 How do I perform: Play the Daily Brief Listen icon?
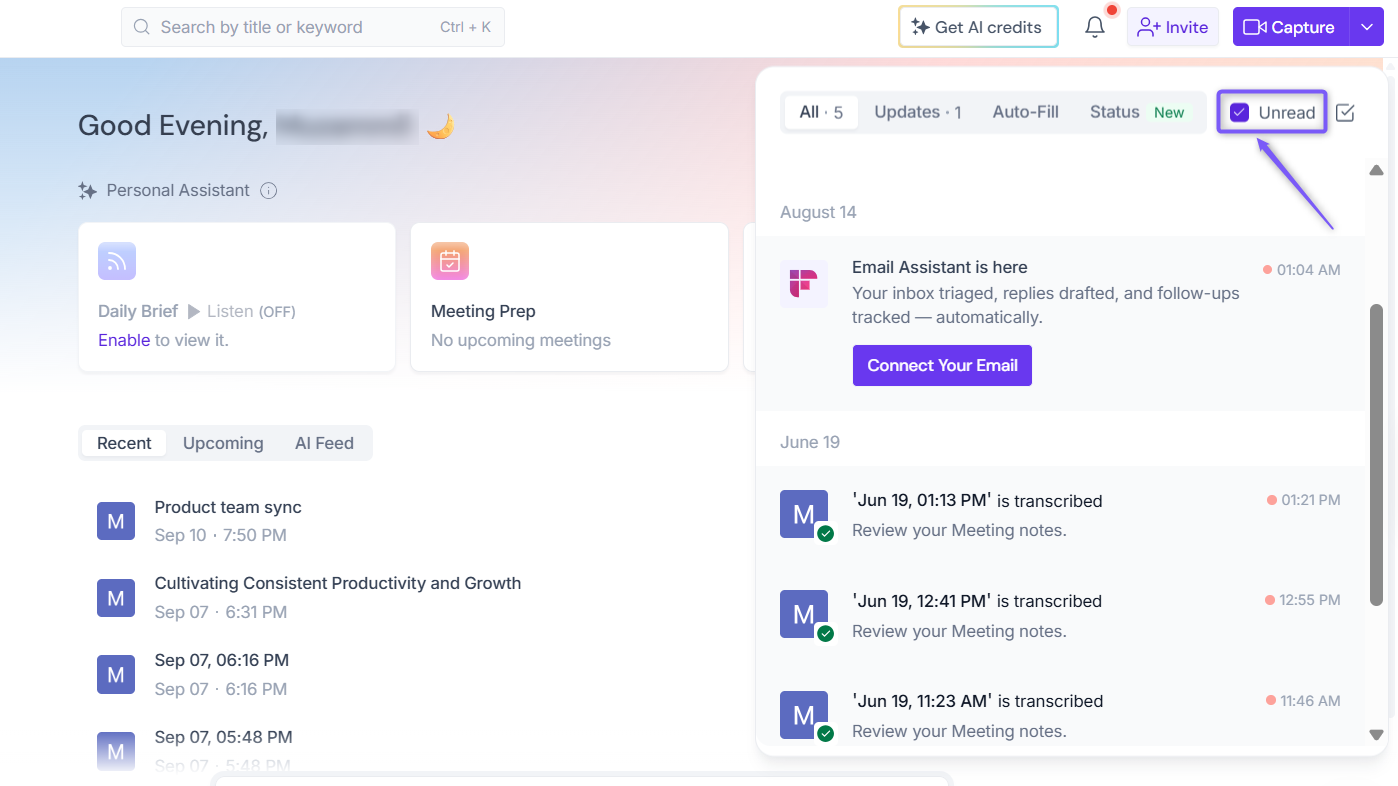click(194, 311)
